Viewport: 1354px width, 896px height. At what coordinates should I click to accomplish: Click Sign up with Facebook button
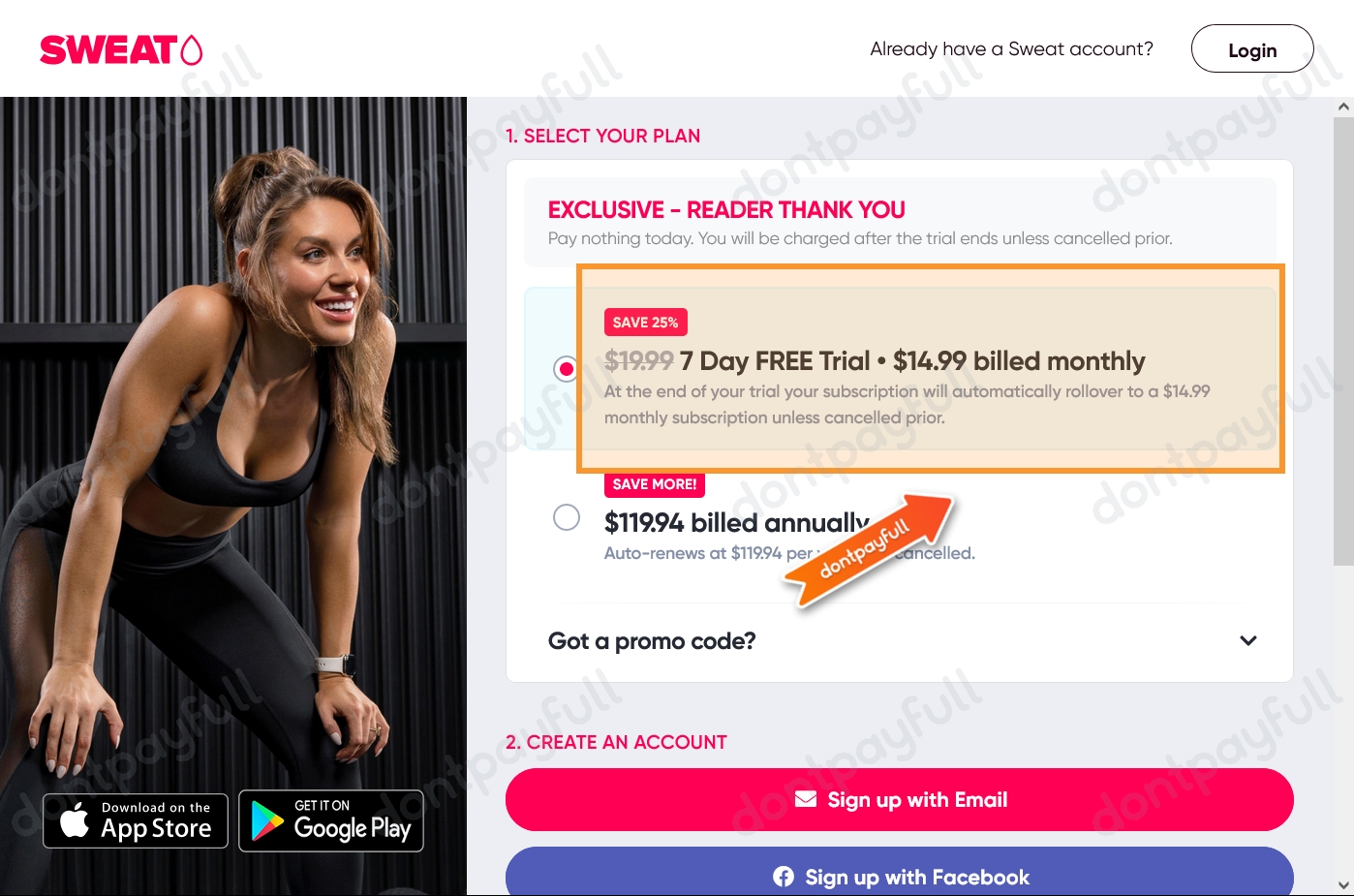pyautogui.click(x=900, y=872)
